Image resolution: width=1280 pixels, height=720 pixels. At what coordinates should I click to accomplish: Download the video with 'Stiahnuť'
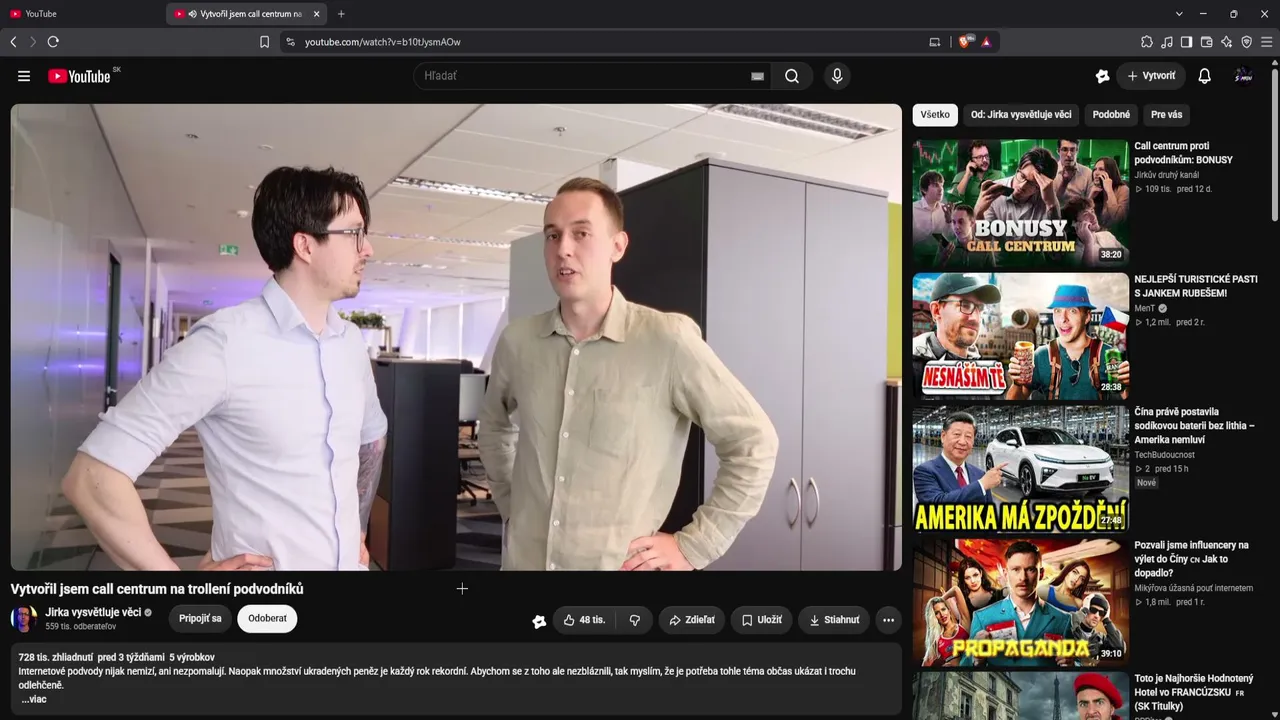click(833, 620)
